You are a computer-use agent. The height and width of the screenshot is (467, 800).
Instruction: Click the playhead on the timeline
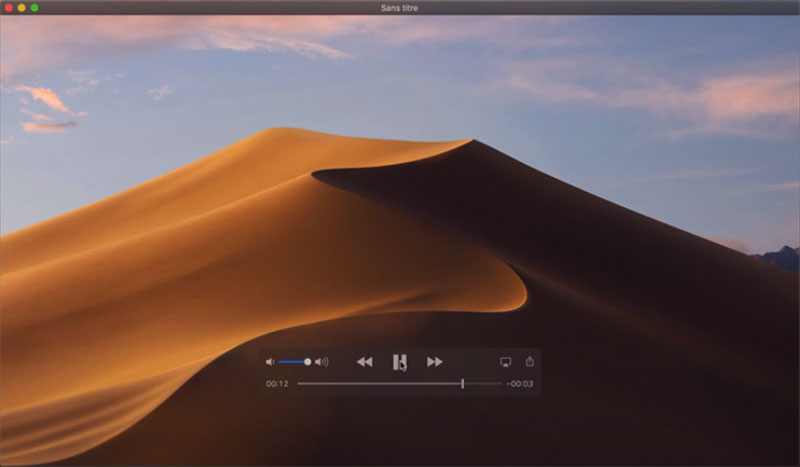click(x=462, y=383)
